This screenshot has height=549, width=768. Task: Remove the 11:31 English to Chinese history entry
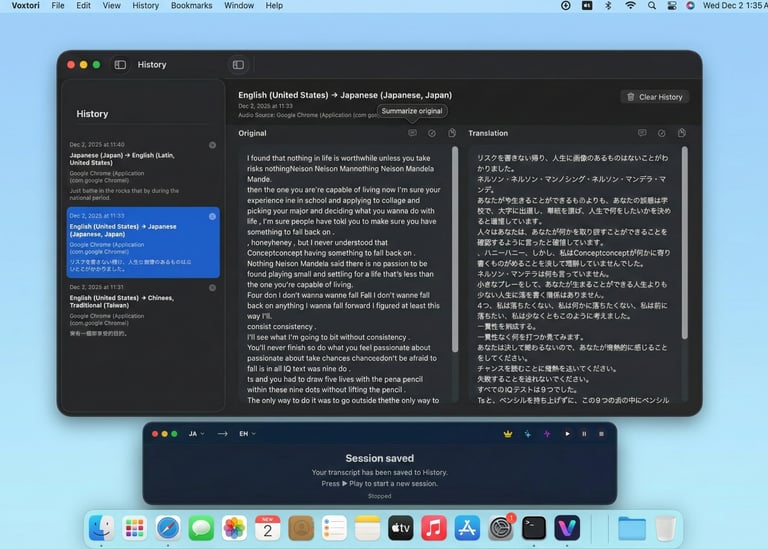click(212, 288)
